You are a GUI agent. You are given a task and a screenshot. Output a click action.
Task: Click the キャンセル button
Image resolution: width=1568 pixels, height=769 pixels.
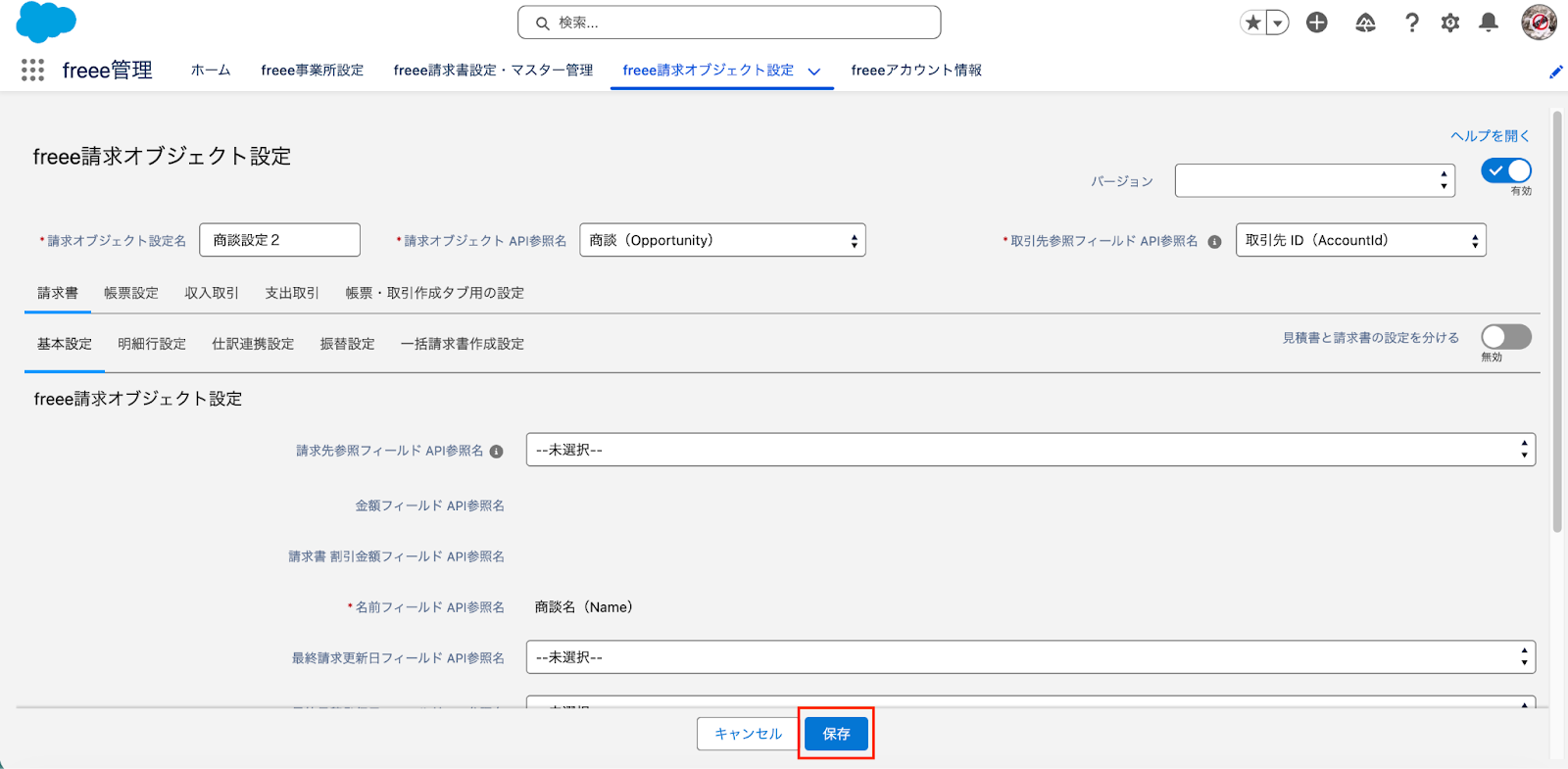pos(748,734)
